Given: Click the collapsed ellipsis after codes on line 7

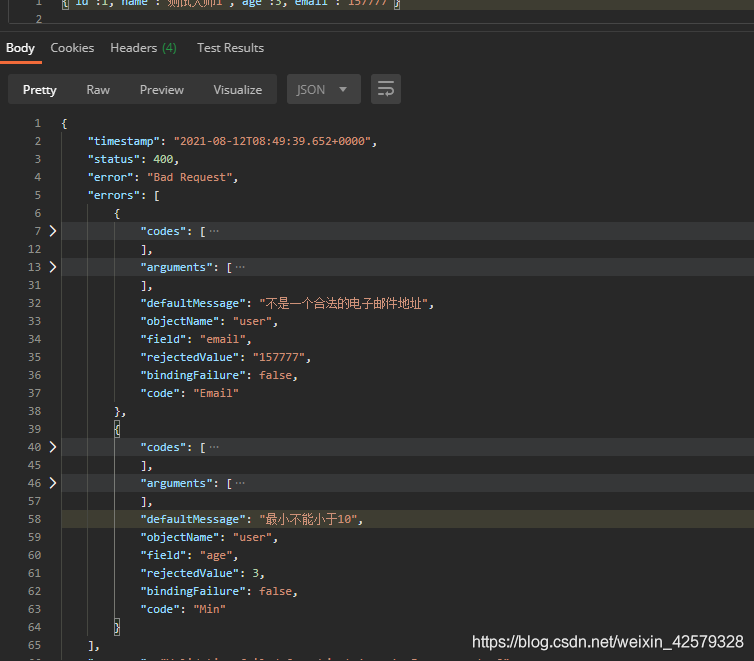Looking at the screenshot, I should coord(214,231).
